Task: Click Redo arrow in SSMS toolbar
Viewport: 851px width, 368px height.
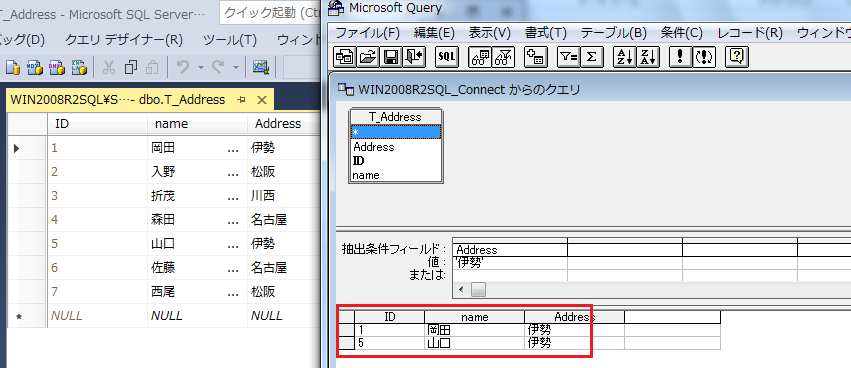Action: (x=218, y=67)
